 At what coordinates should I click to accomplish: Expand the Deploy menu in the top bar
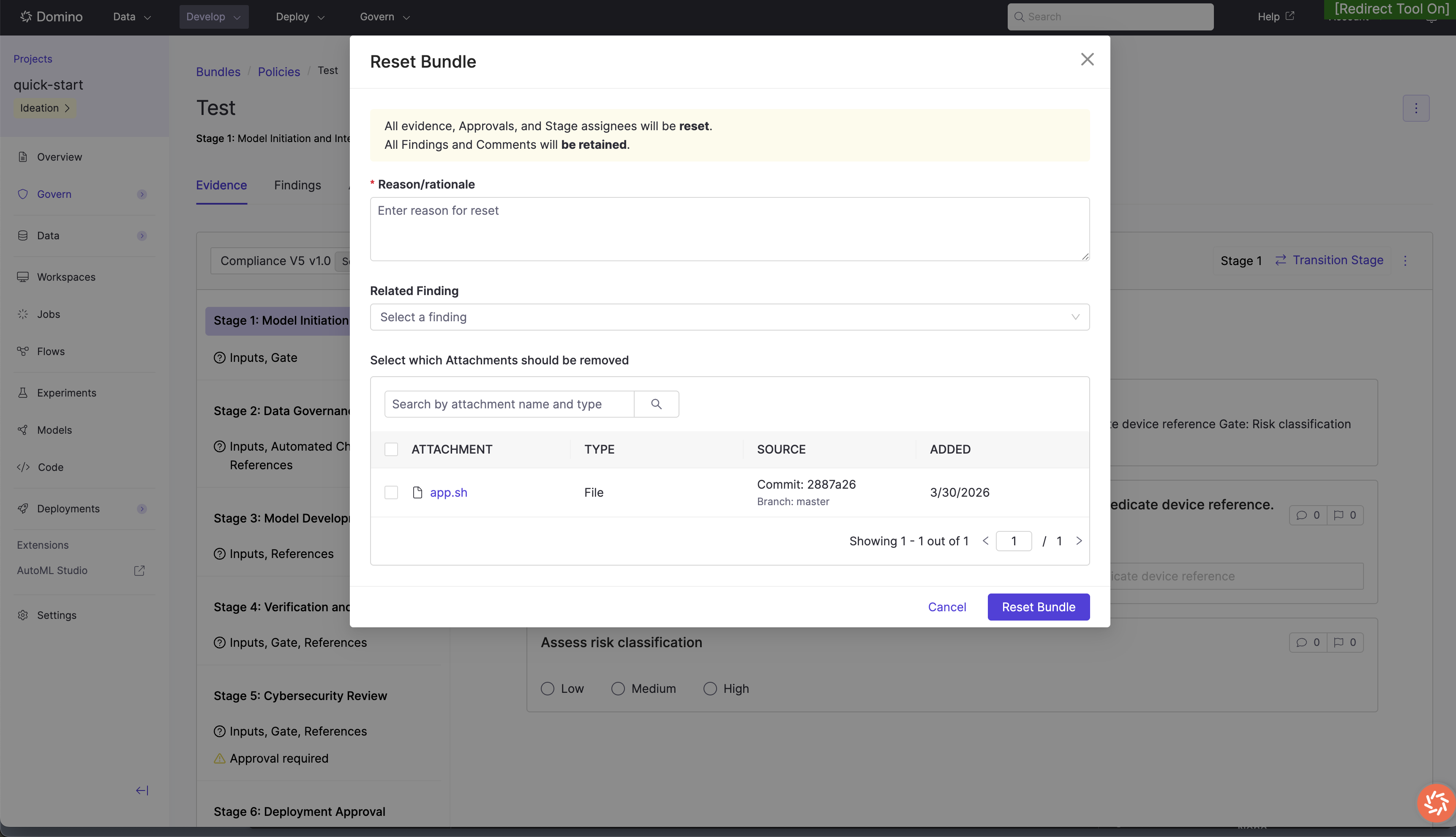coord(300,16)
